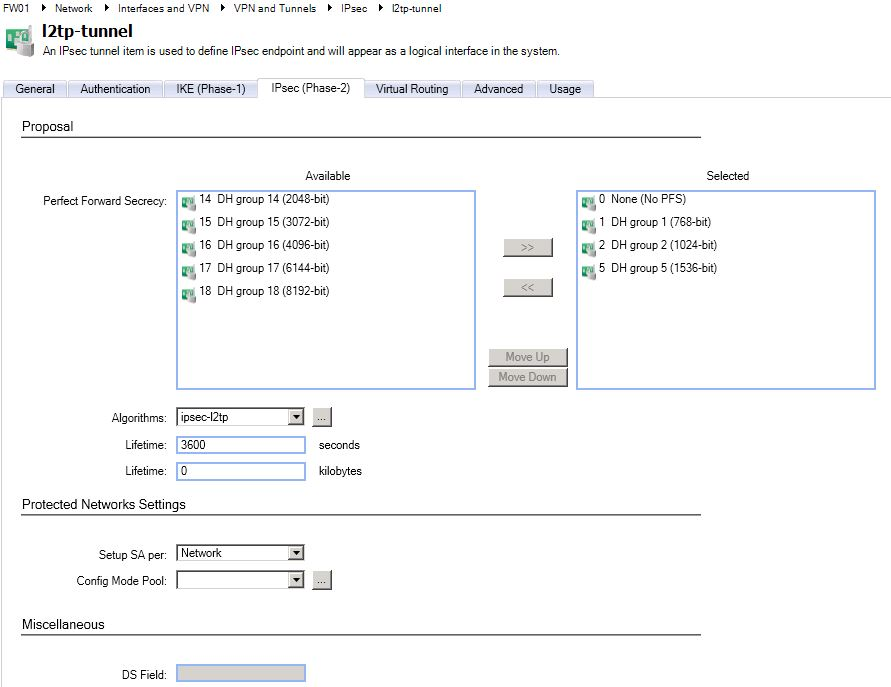Click browse button next to Algorithms
The height and width of the screenshot is (687, 891).
[x=321, y=417]
